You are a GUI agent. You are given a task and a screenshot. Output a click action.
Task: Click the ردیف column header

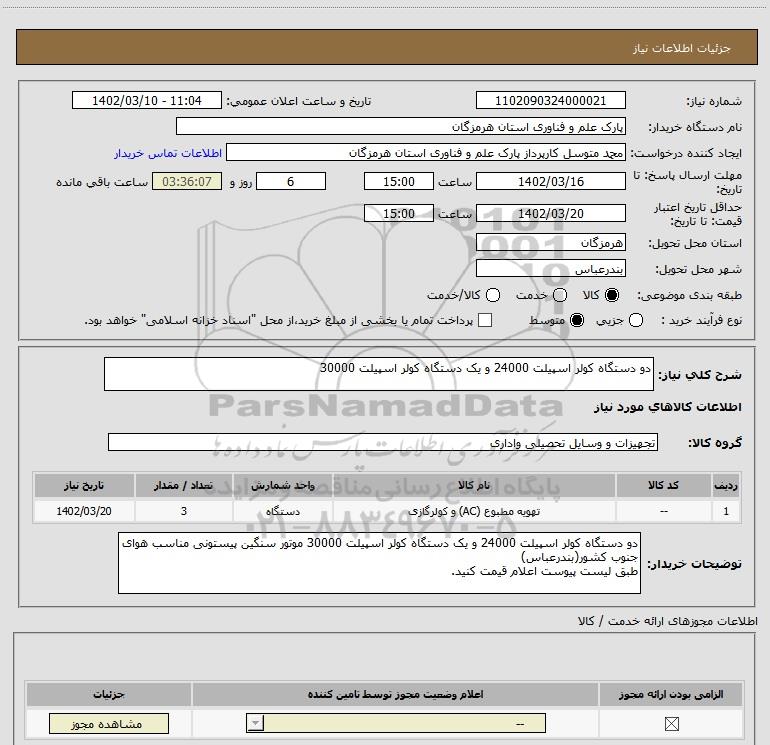tap(726, 486)
